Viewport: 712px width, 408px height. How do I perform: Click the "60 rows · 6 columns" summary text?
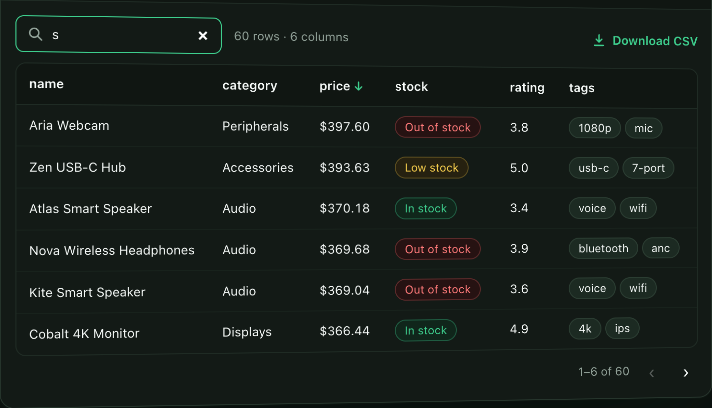(291, 37)
